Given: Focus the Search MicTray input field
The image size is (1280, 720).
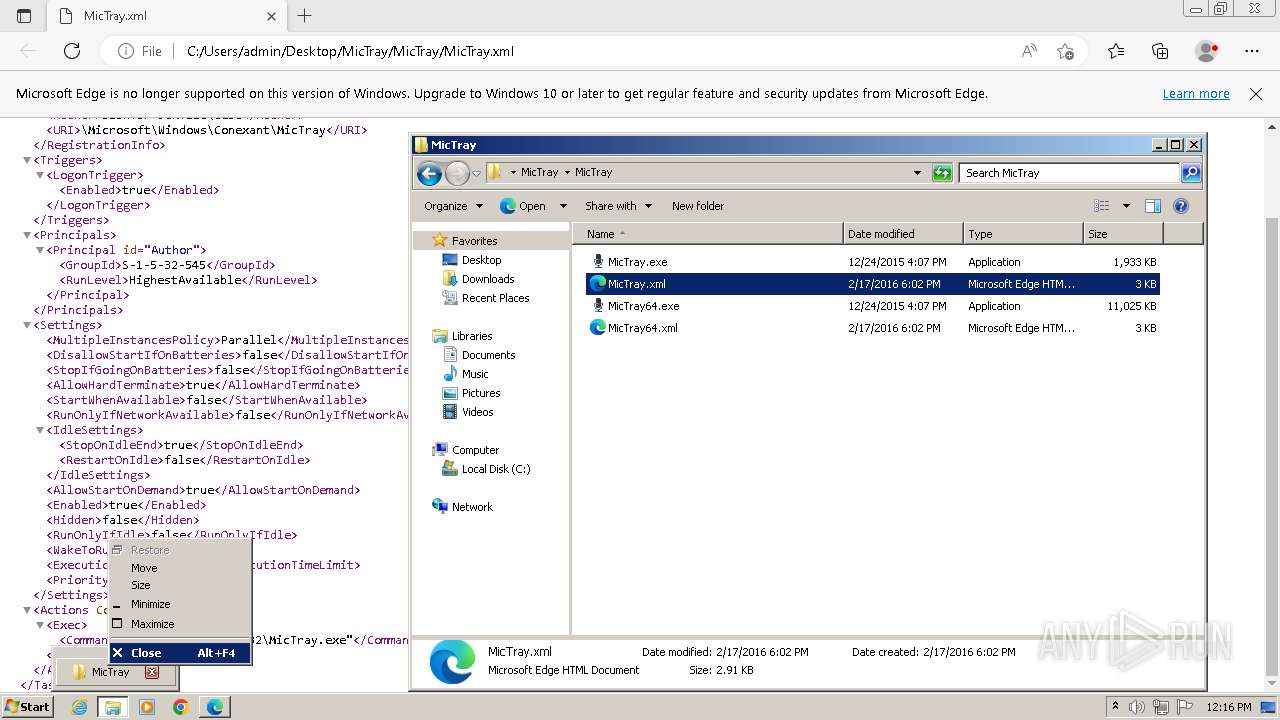Looking at the screenshot, I should tap(1070, 173).
